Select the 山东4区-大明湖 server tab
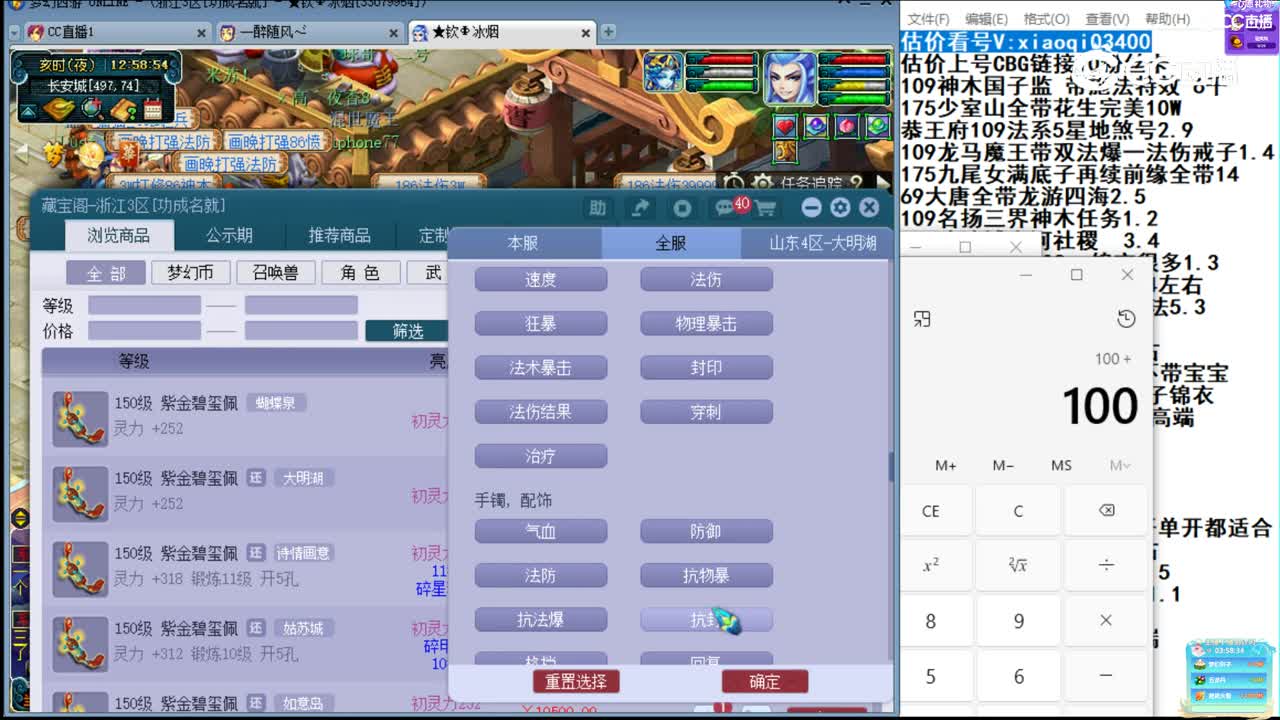The height and width of the screenshot is (720, 1280). coord(816,243)
